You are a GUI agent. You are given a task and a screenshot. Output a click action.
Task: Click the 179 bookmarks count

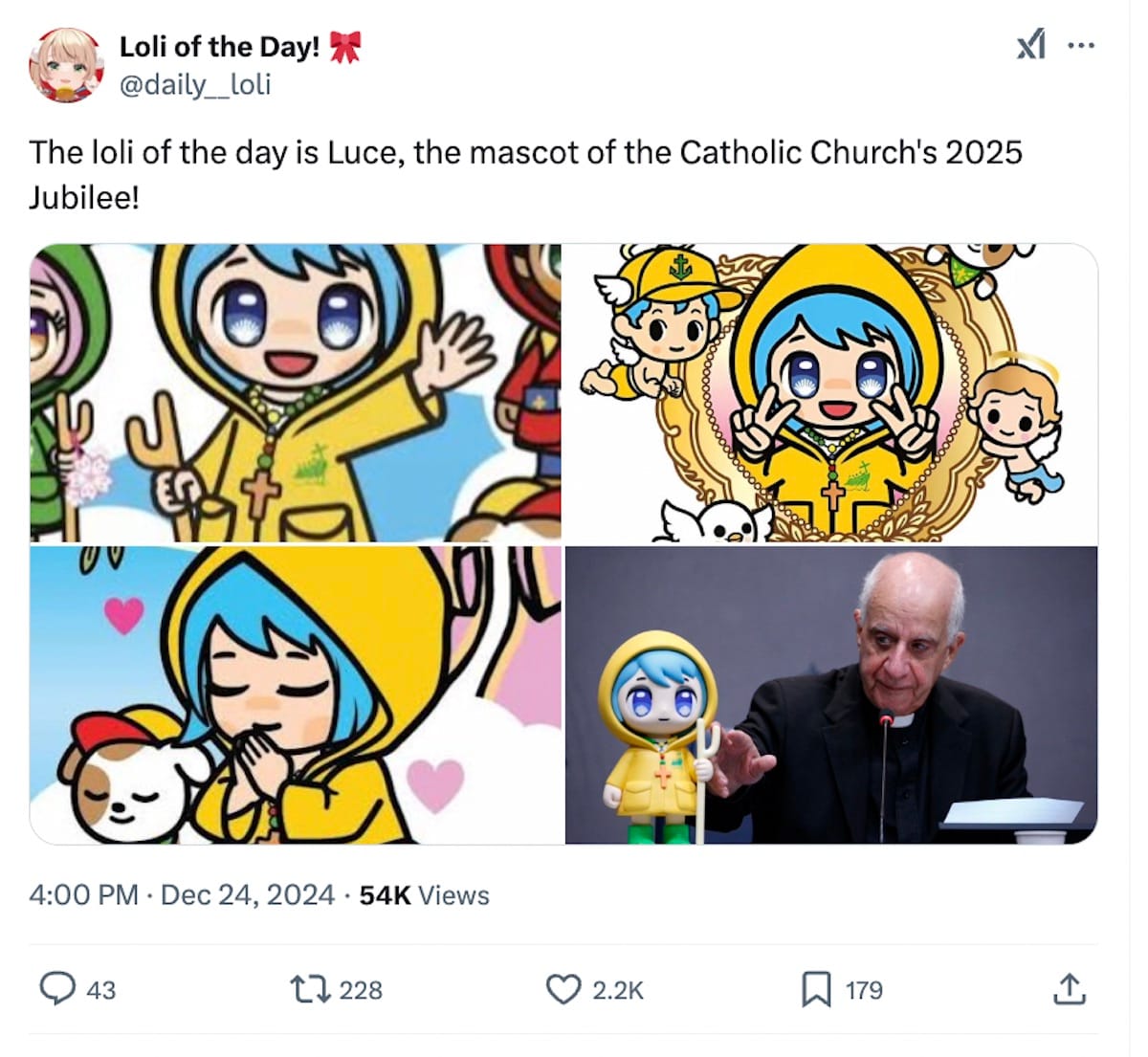(x=864, y=990)
